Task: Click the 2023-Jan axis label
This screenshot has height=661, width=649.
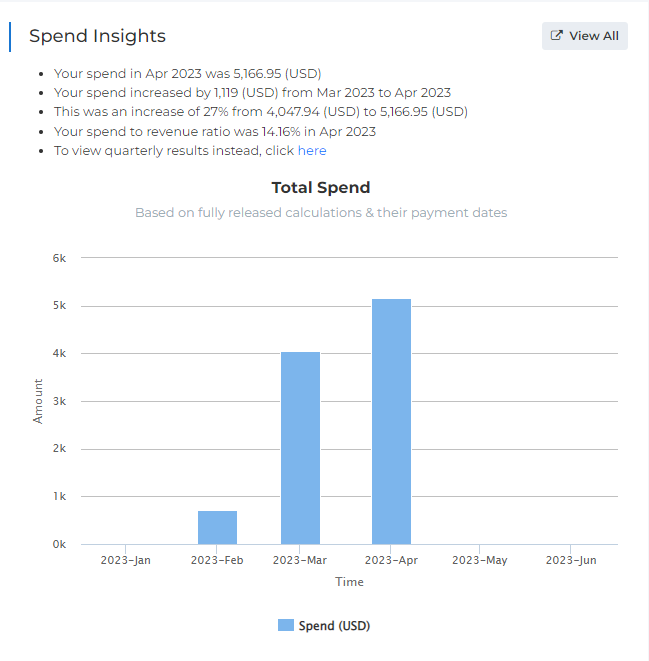Action: click(126, 560)
